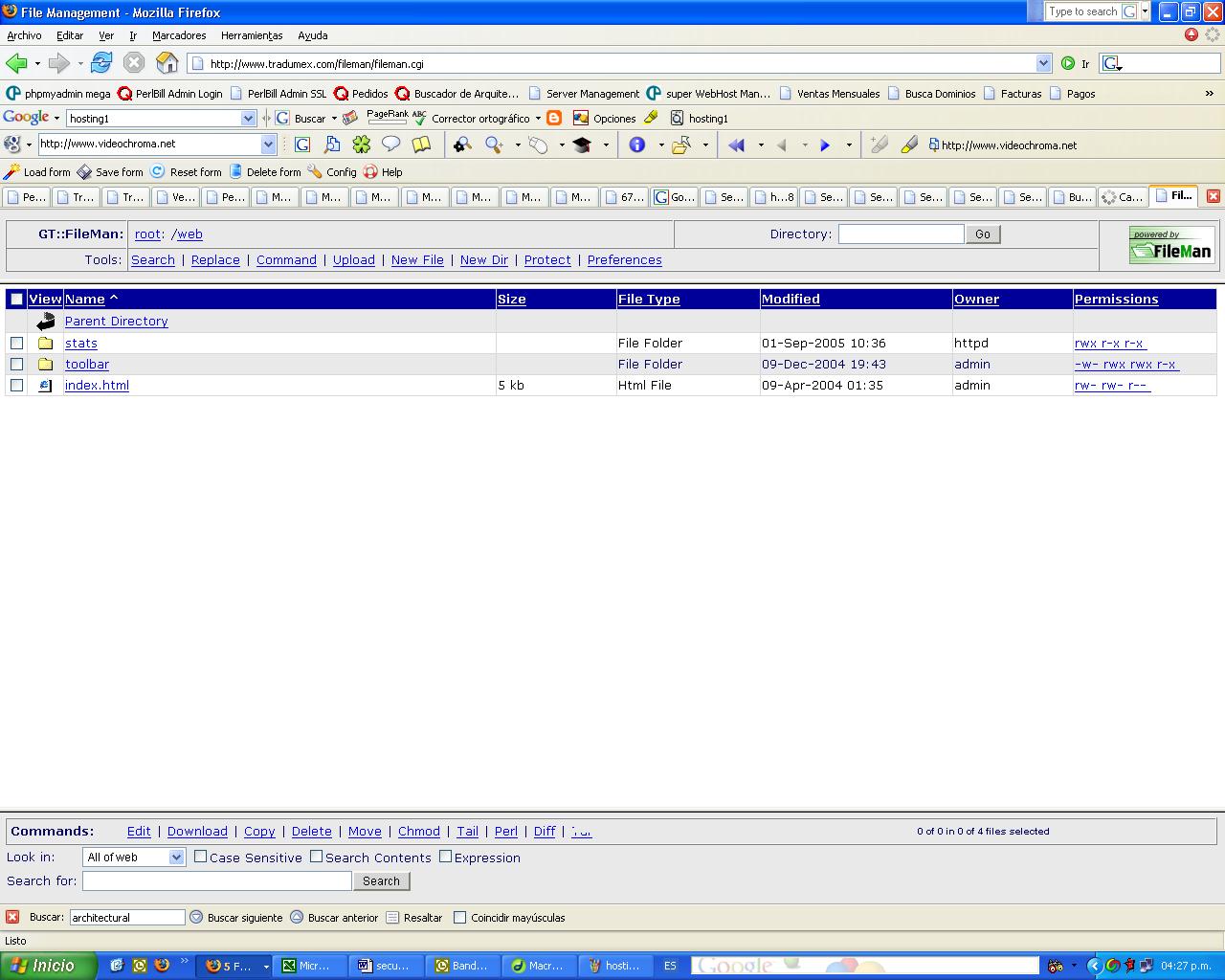Toggle the select-all checkbox in table header
Image resolution: width=1225 pixels, height=980 pixels.
16,300
